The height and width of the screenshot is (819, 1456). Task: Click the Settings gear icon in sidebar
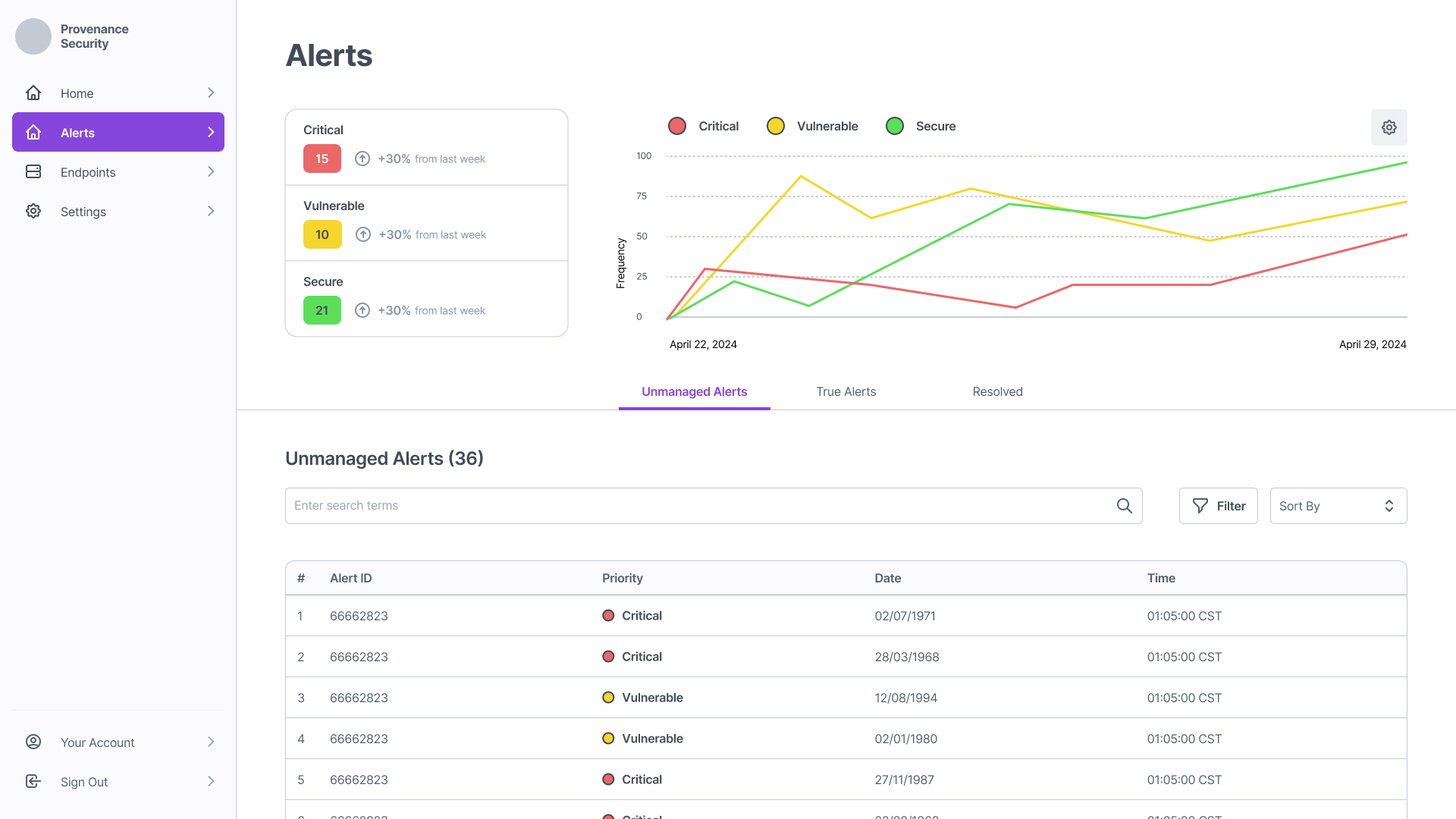pyautogui.click(x=33, y=211)
